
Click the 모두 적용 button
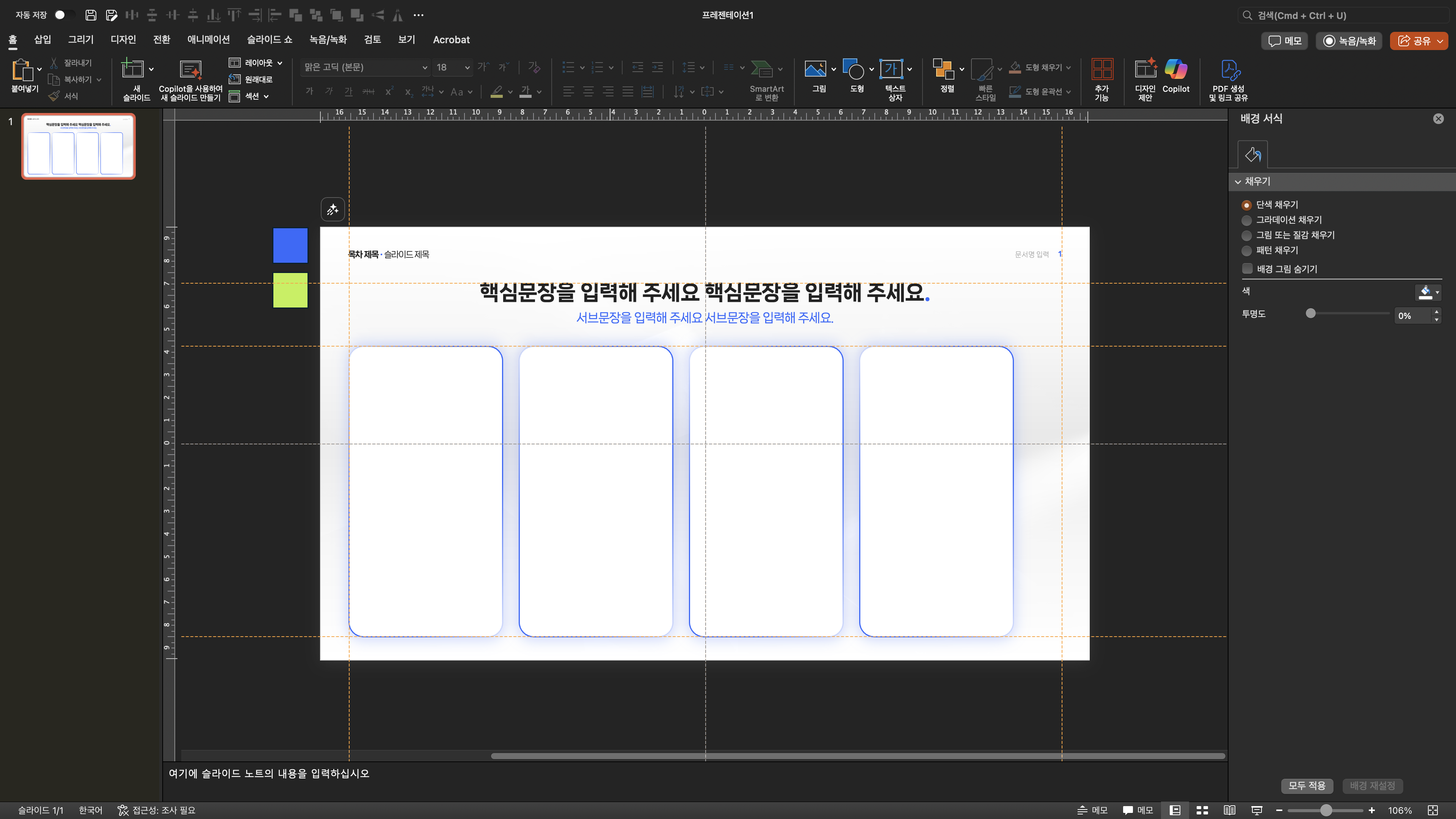[1306, 786]
